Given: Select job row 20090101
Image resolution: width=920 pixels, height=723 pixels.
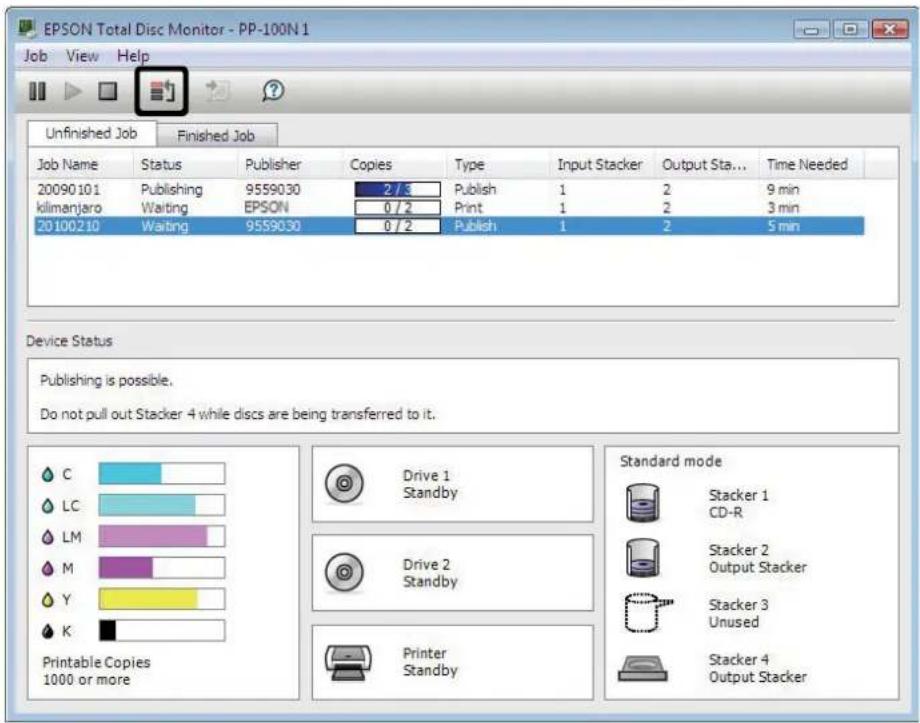Looking at the screenshot, I should pos(449,190).
